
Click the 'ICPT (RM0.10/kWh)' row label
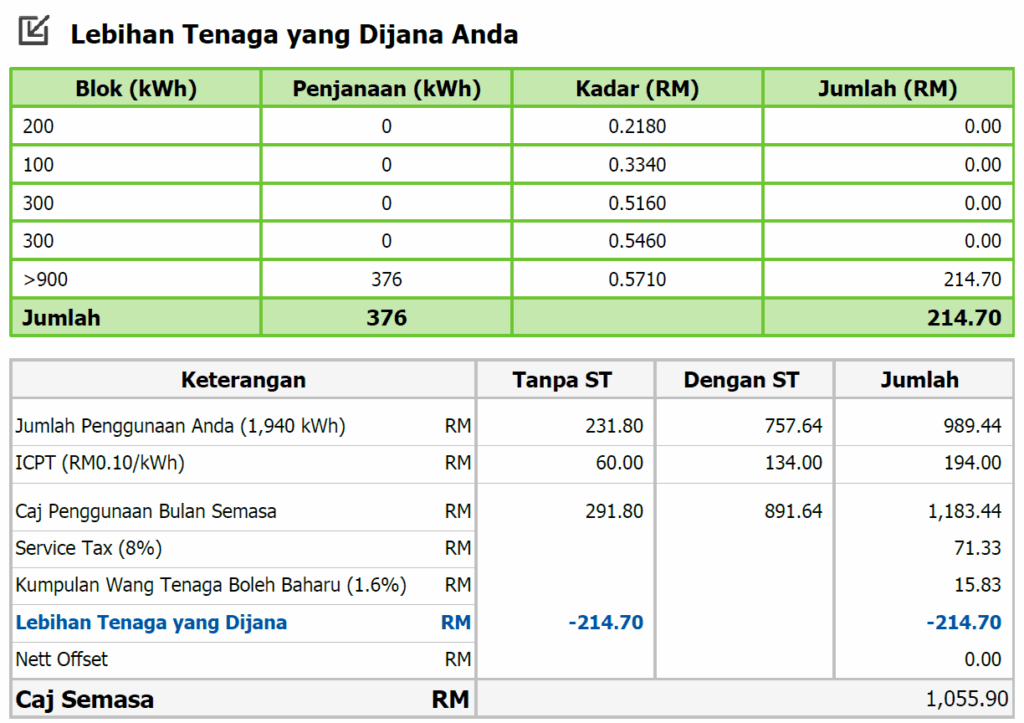(x=100, y=463)
